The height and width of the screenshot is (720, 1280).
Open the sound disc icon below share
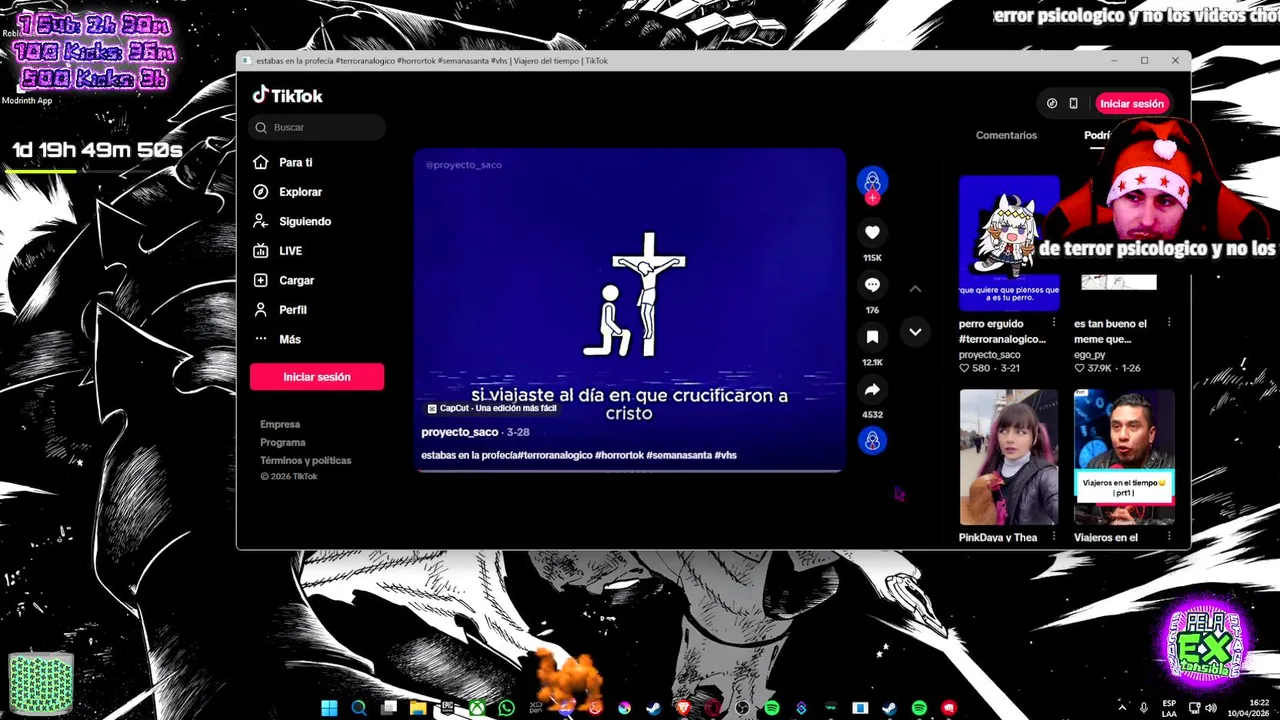click(x=872, y=440)
